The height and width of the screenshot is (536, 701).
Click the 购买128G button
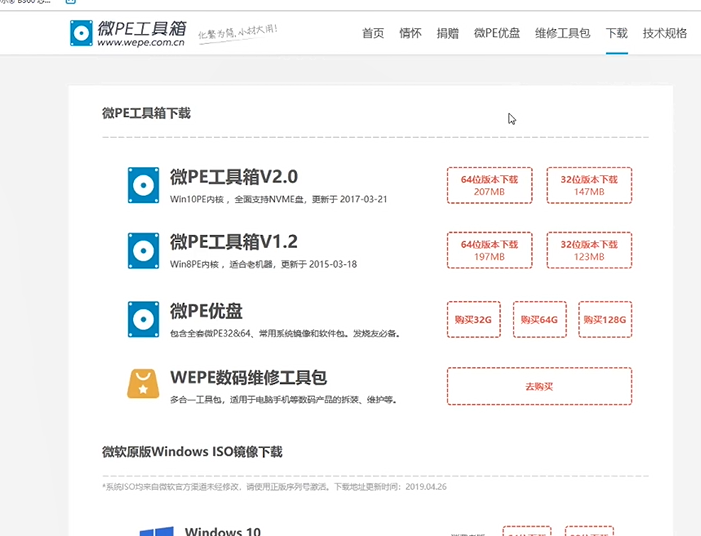605,319
